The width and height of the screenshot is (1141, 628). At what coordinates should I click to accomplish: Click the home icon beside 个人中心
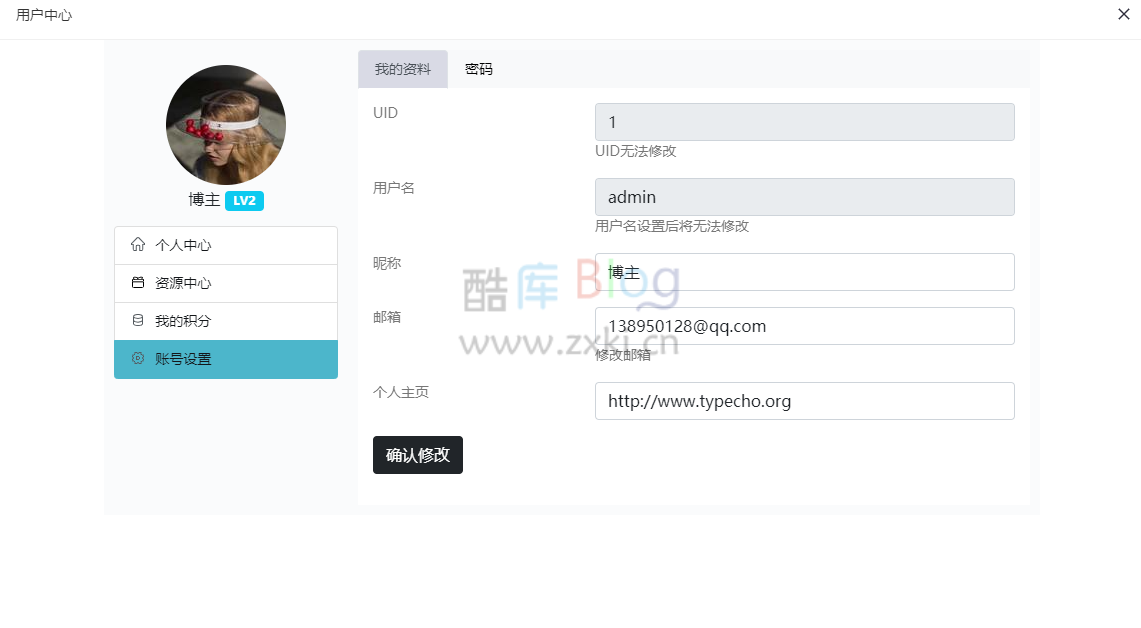pyautogui.click(x=140, y=244)
